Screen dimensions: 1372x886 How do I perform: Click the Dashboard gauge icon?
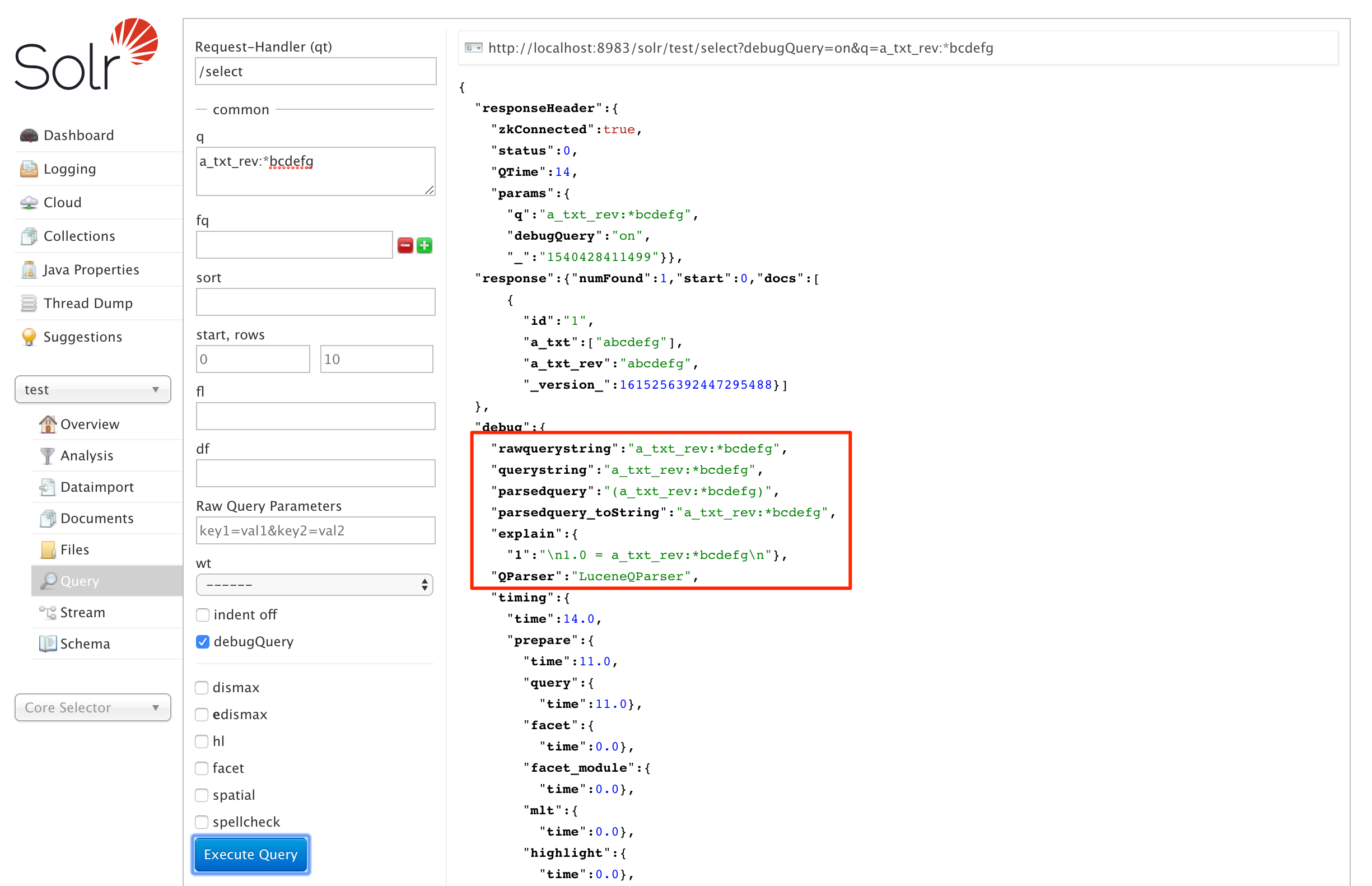(x=29, y=135)
